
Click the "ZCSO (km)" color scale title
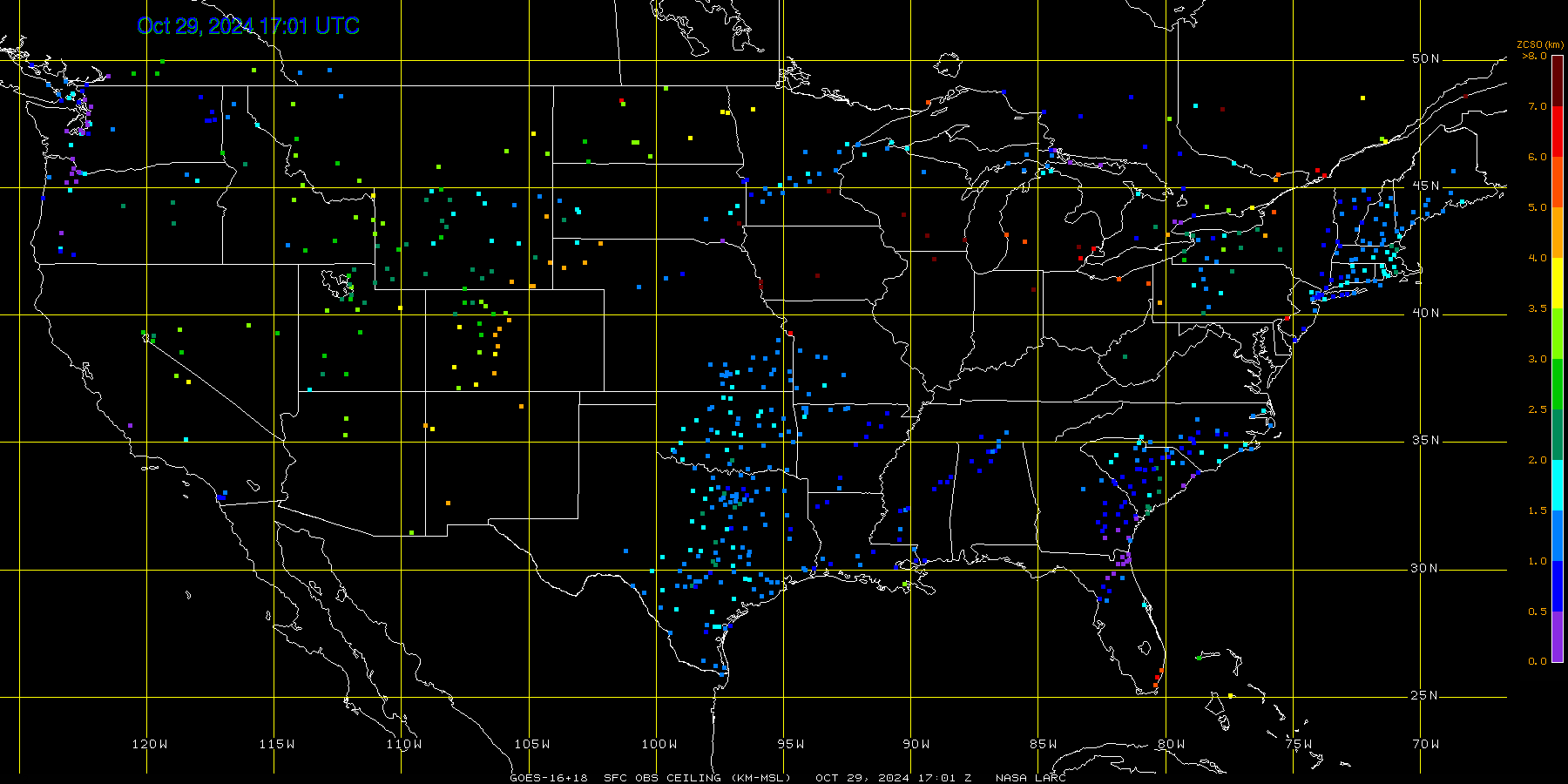coord(1540,44)
